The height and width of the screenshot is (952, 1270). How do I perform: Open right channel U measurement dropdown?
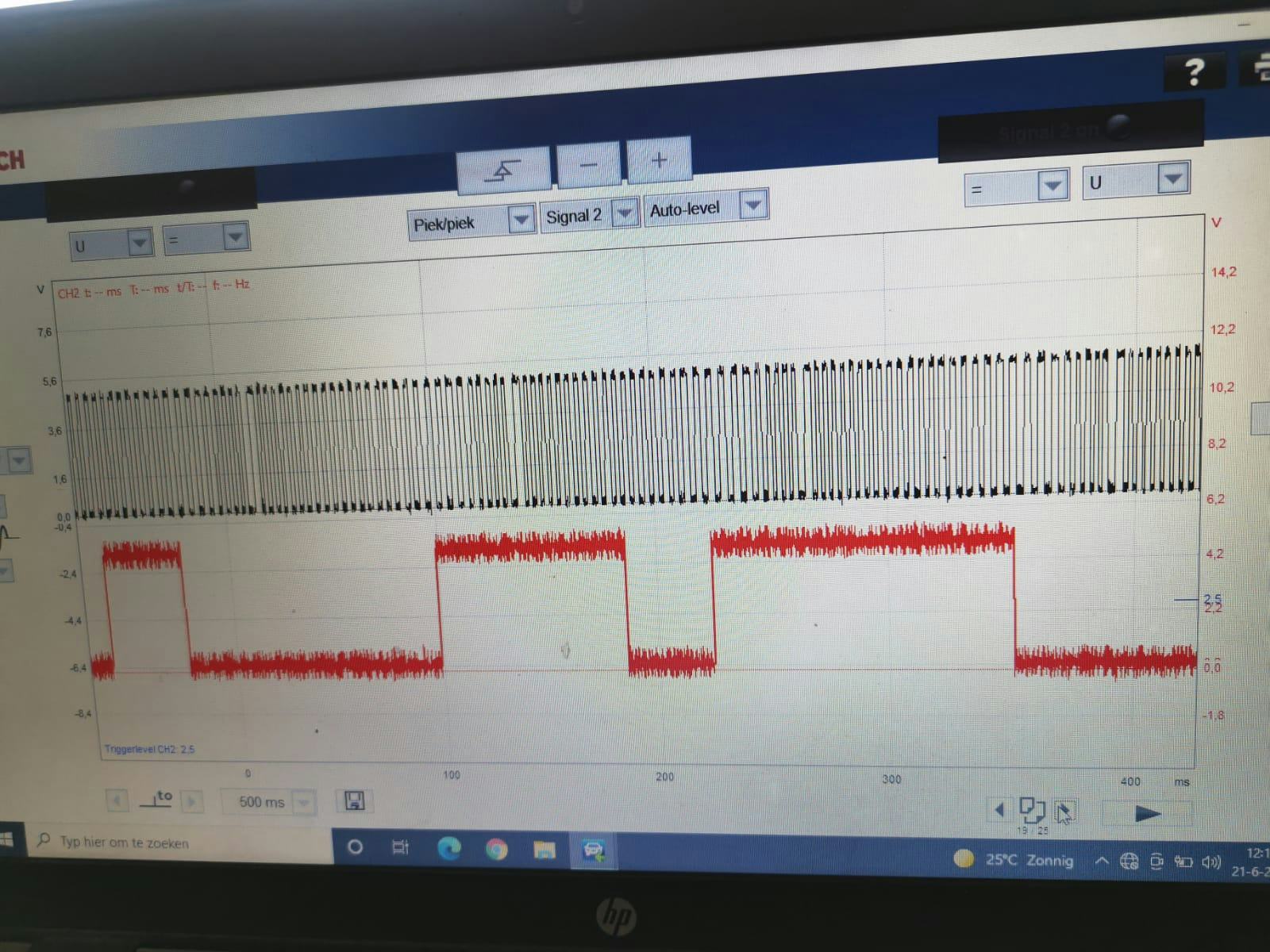click(1172, 179)
